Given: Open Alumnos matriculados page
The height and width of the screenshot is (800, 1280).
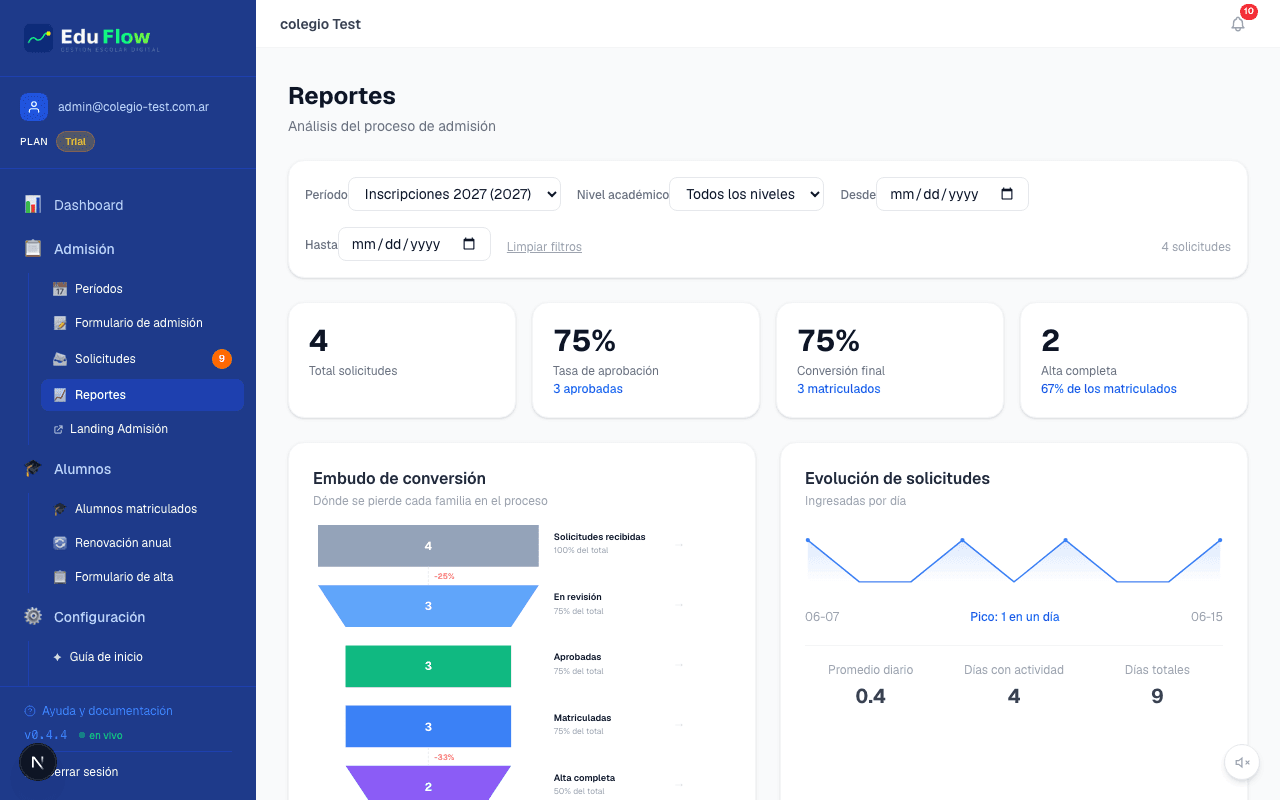Looking at the screenshot, I should pyautogui.click(x=142, y=509).
